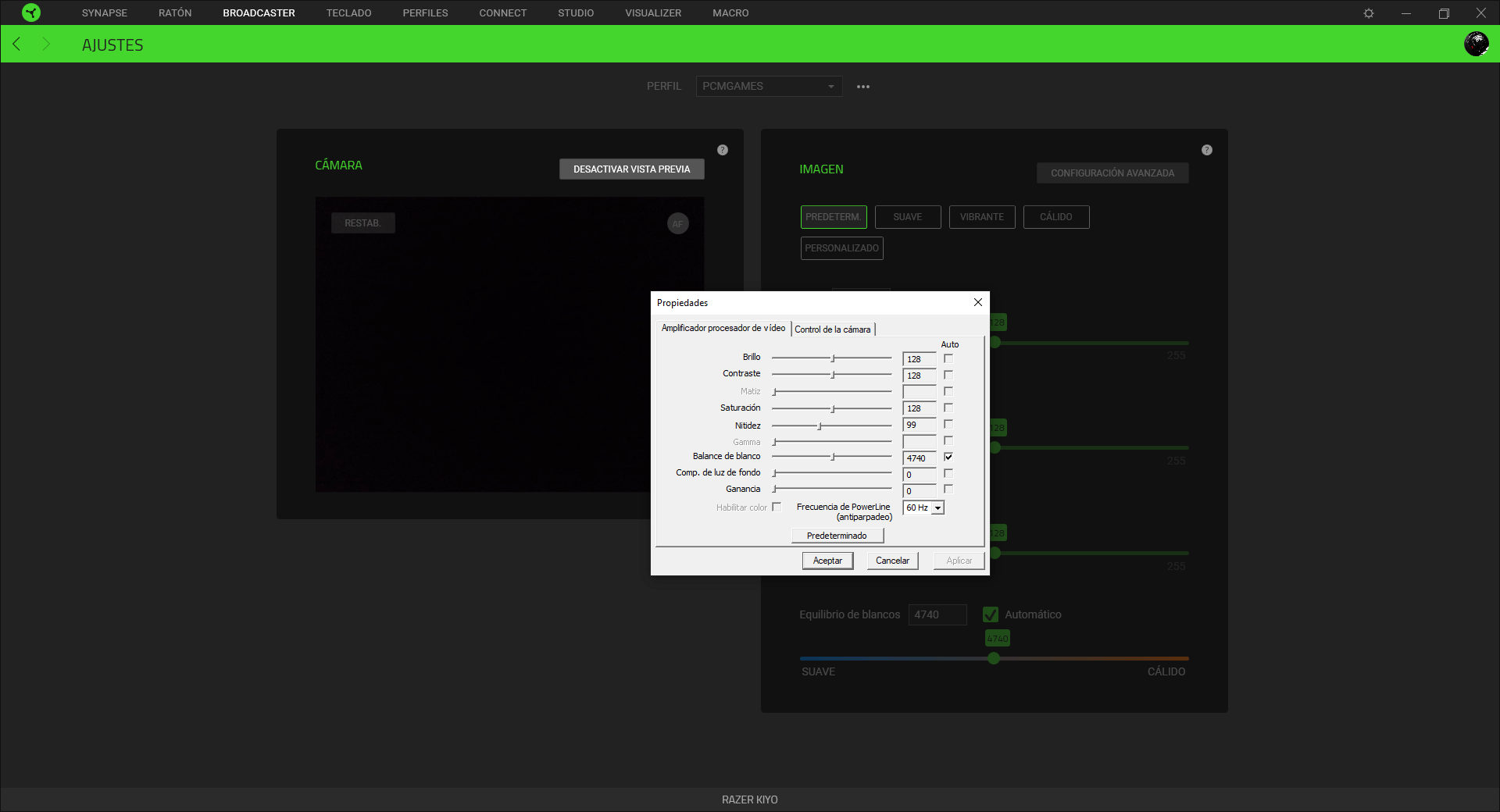
Task: Enable Auto checkbox for Nitidez
Action: [948, 424]
